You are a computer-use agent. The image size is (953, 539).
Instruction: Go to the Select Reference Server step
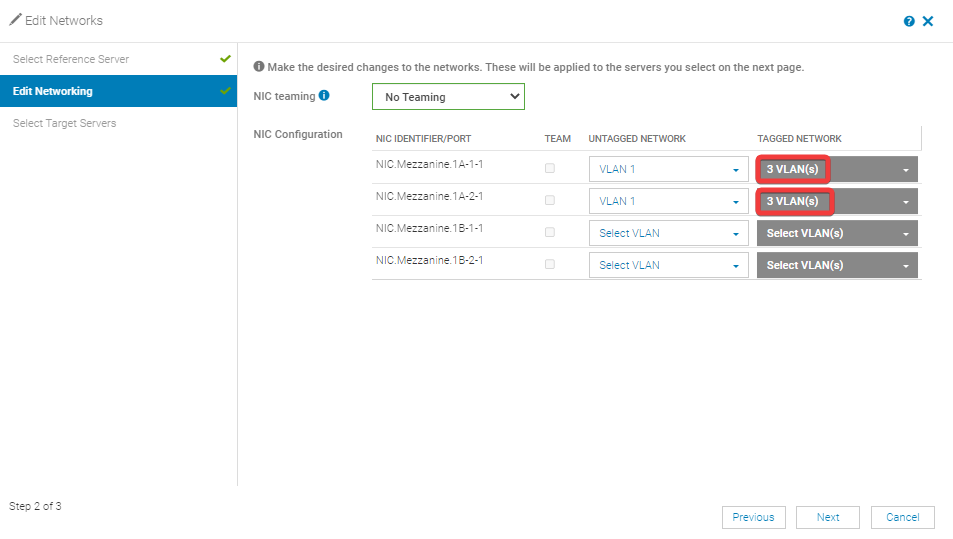71,59
